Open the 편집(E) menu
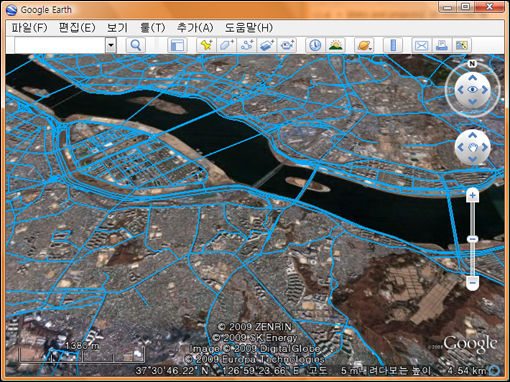The image size is (510, 382). 77,28
